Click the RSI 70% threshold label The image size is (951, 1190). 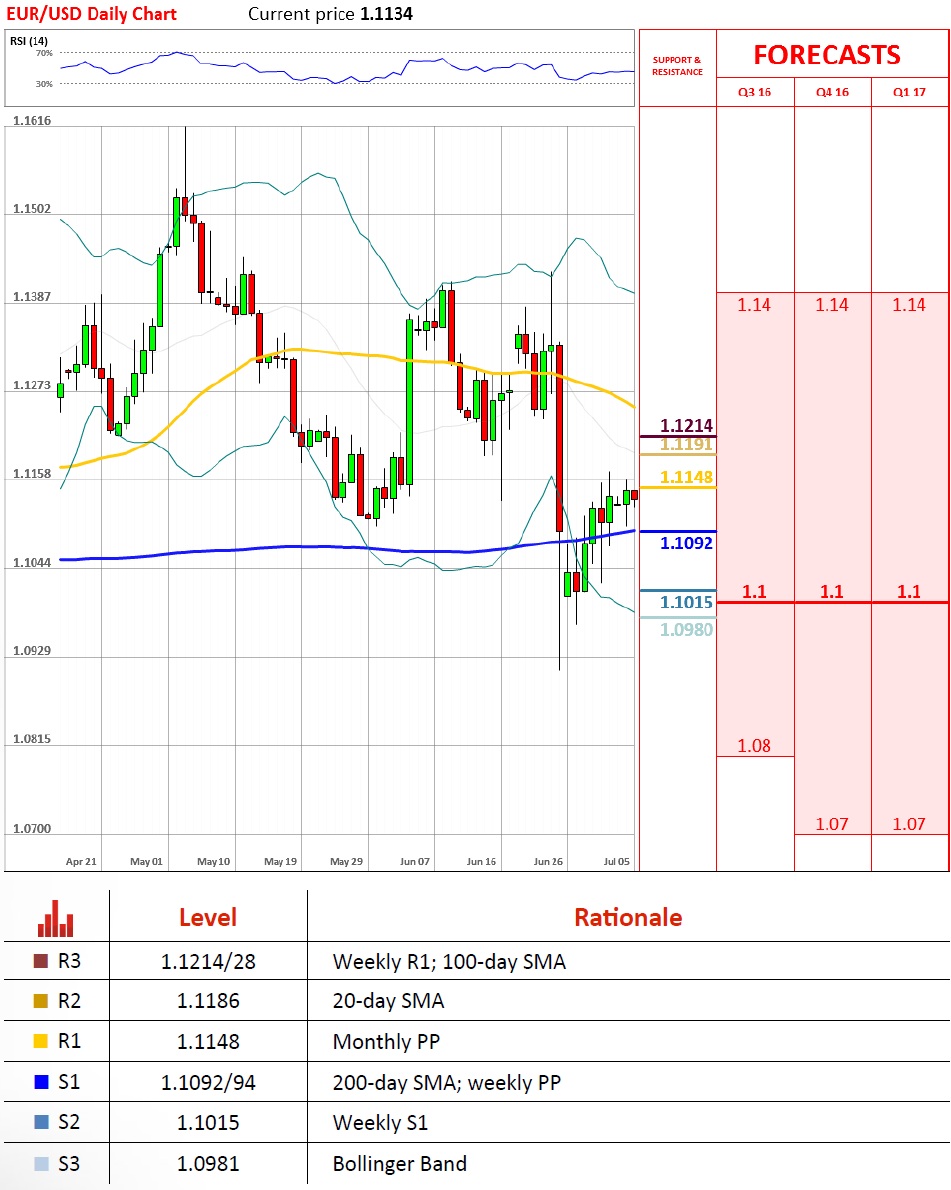(44, 53)
